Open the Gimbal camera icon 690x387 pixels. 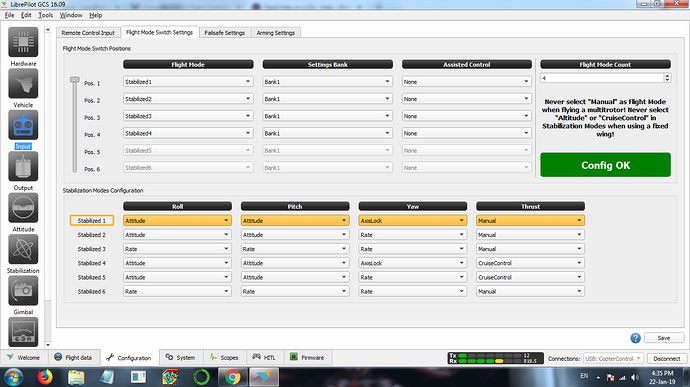(23, 291)
